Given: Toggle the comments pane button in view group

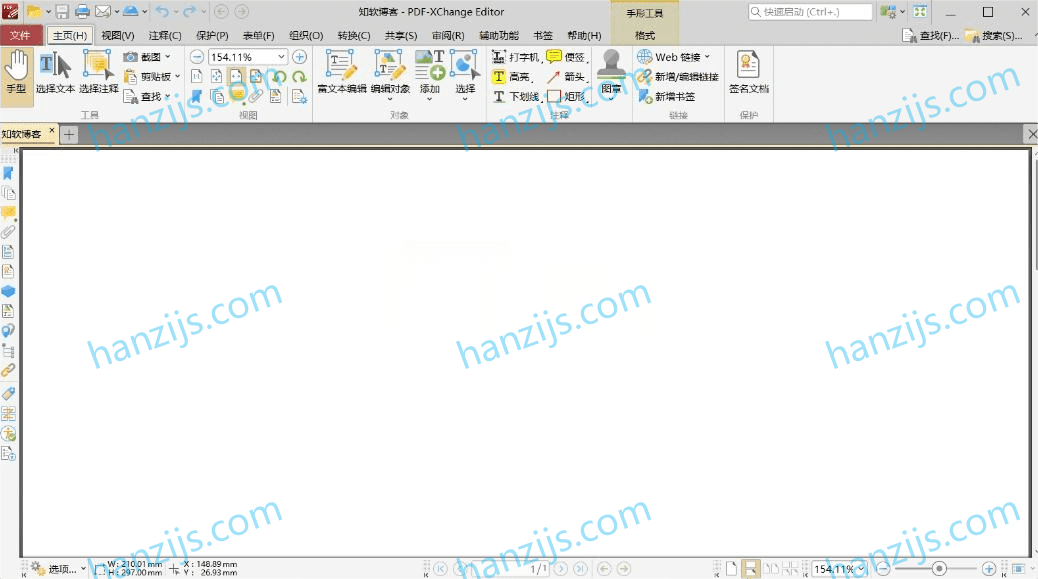Looking at the screenshot, I should (x=236, y=97).
